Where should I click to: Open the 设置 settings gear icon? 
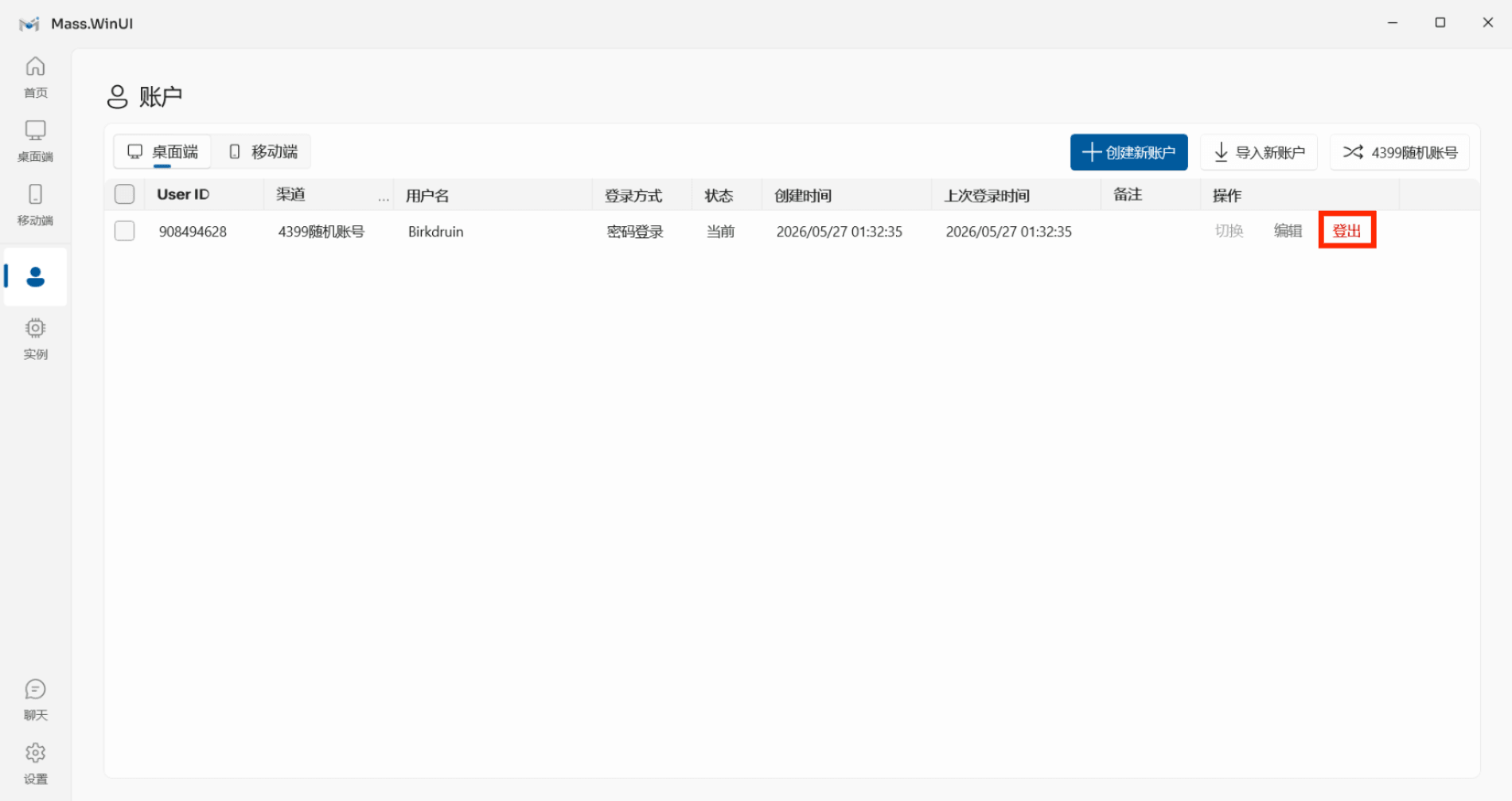pyautogui.click(x=35, y=752)
